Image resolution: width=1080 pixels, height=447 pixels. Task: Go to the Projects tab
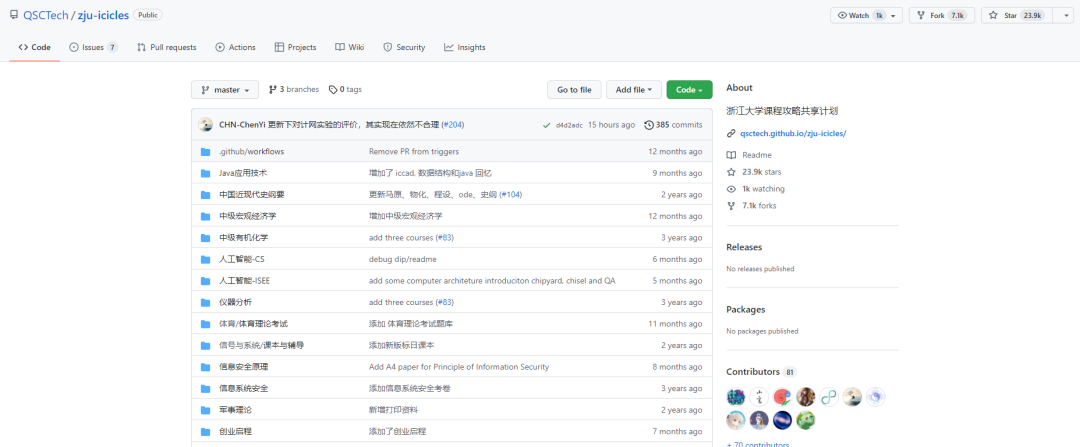point(295,48)
